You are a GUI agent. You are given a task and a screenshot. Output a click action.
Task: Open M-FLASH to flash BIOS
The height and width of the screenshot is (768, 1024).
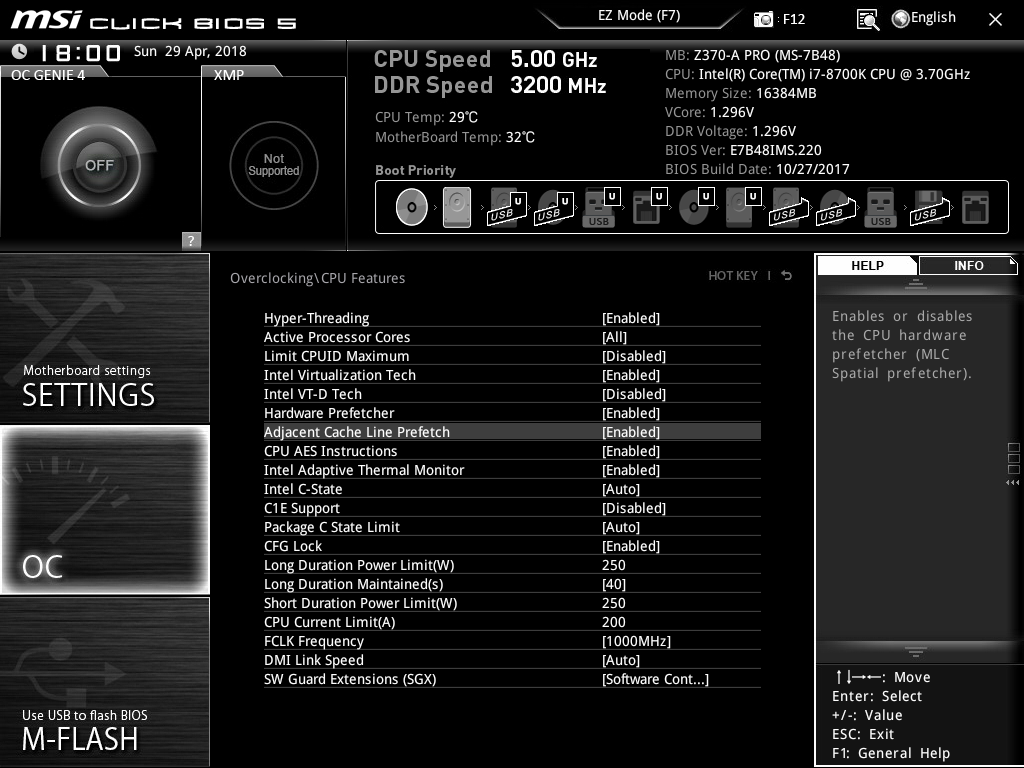point(104,681)
